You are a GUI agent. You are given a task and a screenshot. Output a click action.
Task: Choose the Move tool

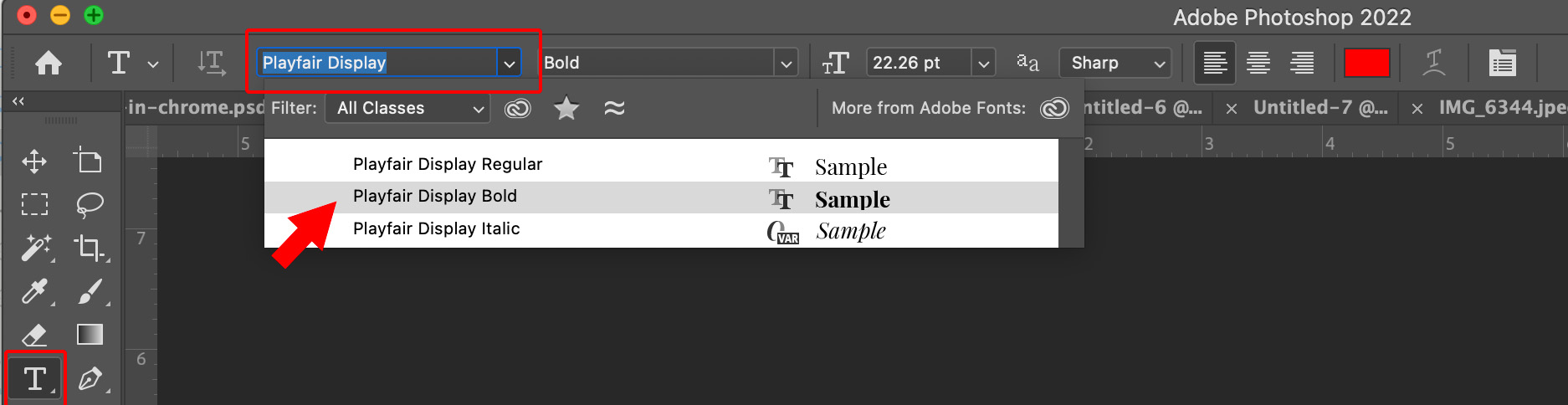pyautogui.click(x=34, y=161)
